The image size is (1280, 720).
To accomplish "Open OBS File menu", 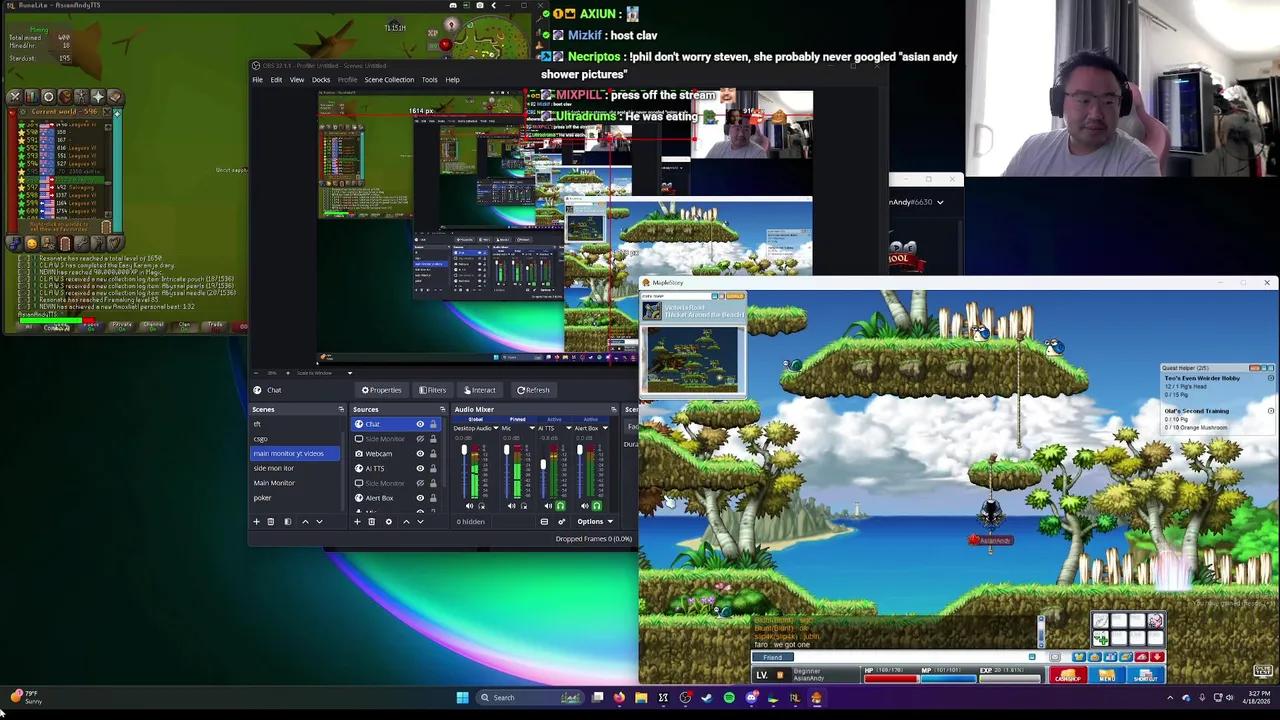I will 257,80.
